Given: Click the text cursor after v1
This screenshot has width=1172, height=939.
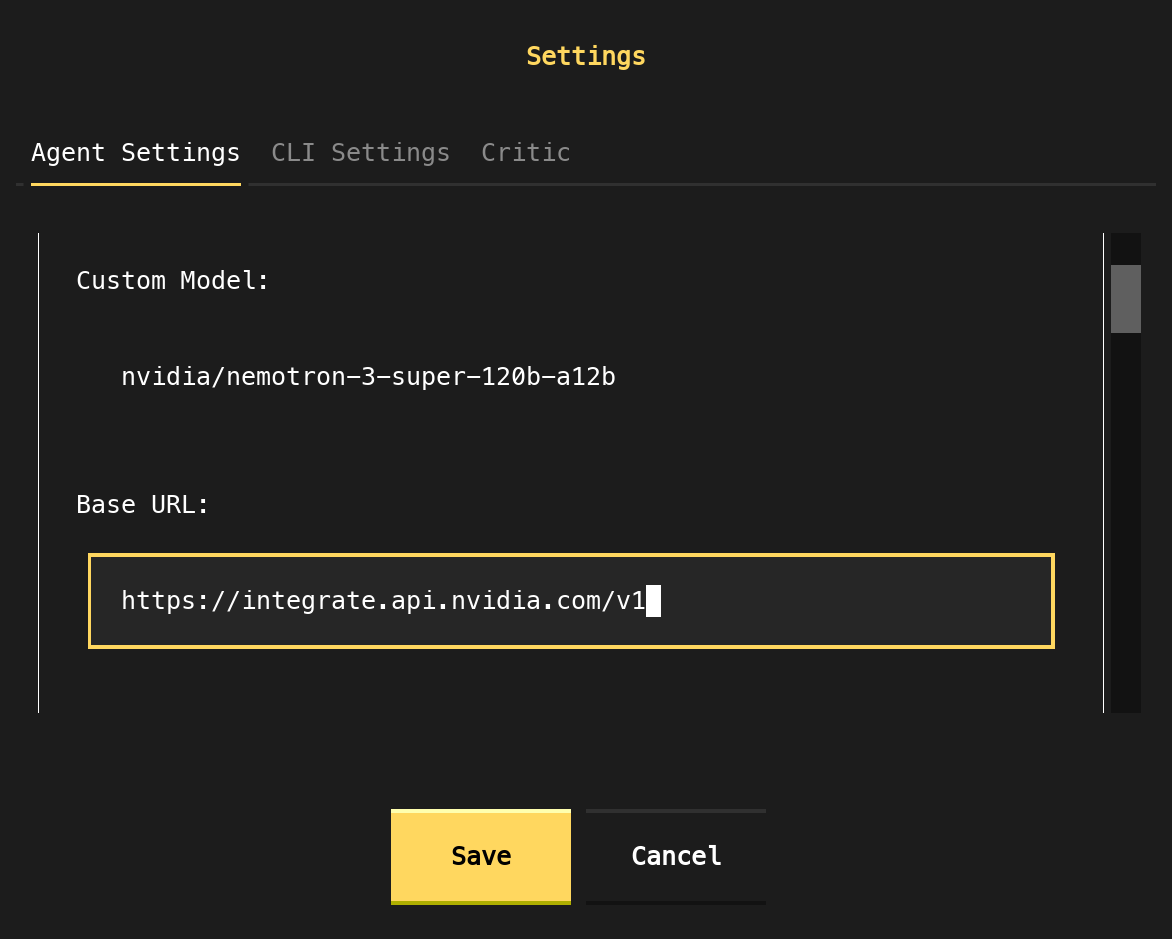Looking at the screenshot, I should pos(653,601).
